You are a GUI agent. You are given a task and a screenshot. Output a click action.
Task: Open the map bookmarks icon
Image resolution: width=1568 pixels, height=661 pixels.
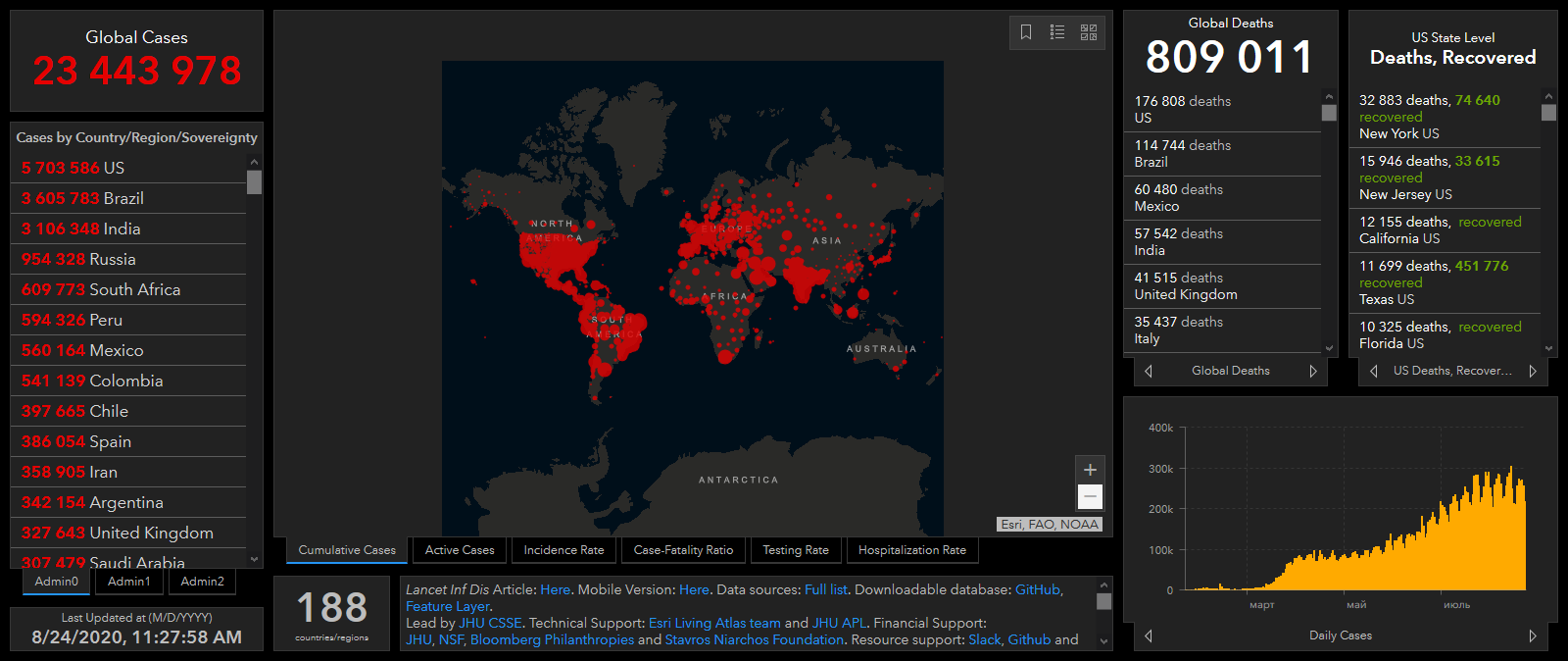(1026, 32)
